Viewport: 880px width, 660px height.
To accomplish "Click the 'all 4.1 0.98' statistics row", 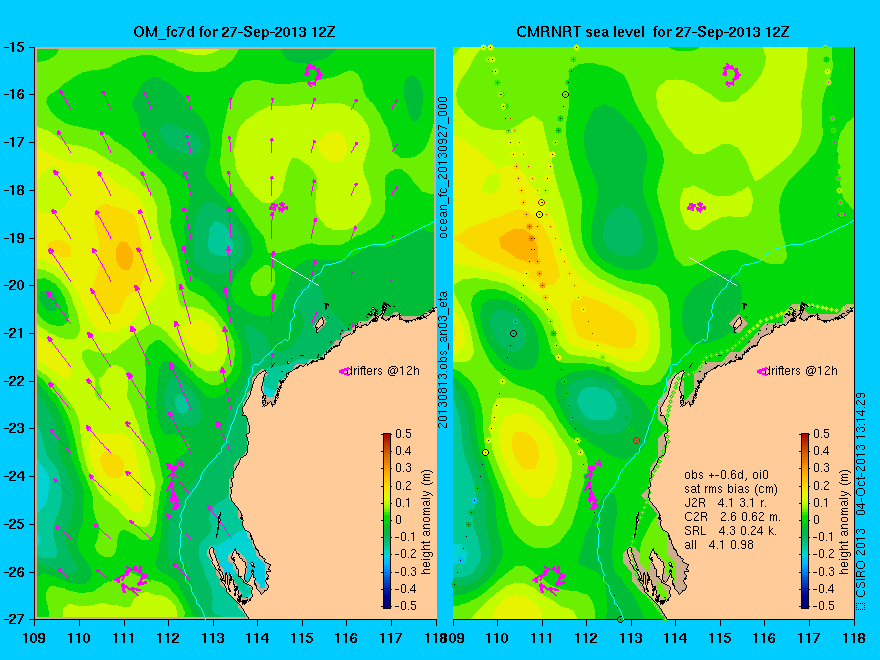I will pyautogui.click(x=718, y=544).
